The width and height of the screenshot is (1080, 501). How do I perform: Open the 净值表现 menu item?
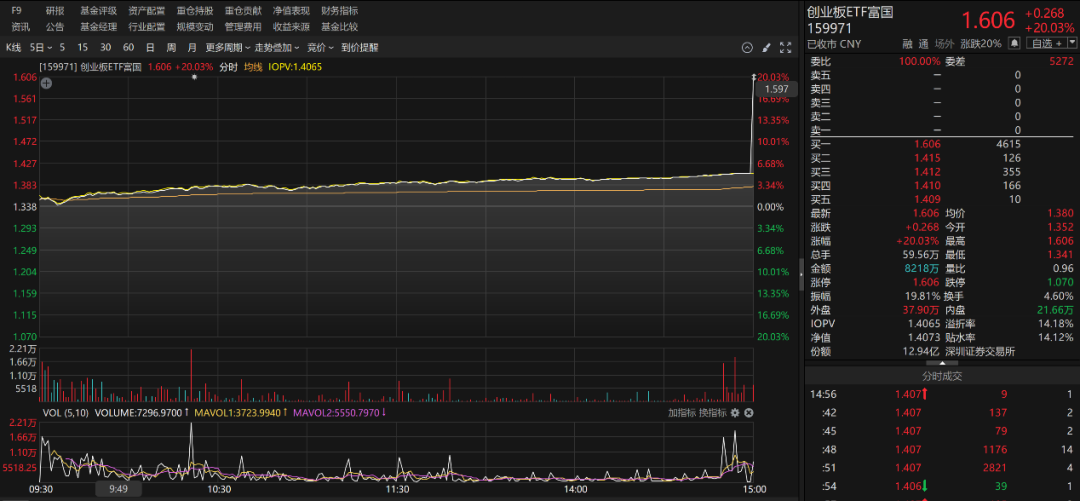point(291,11)
